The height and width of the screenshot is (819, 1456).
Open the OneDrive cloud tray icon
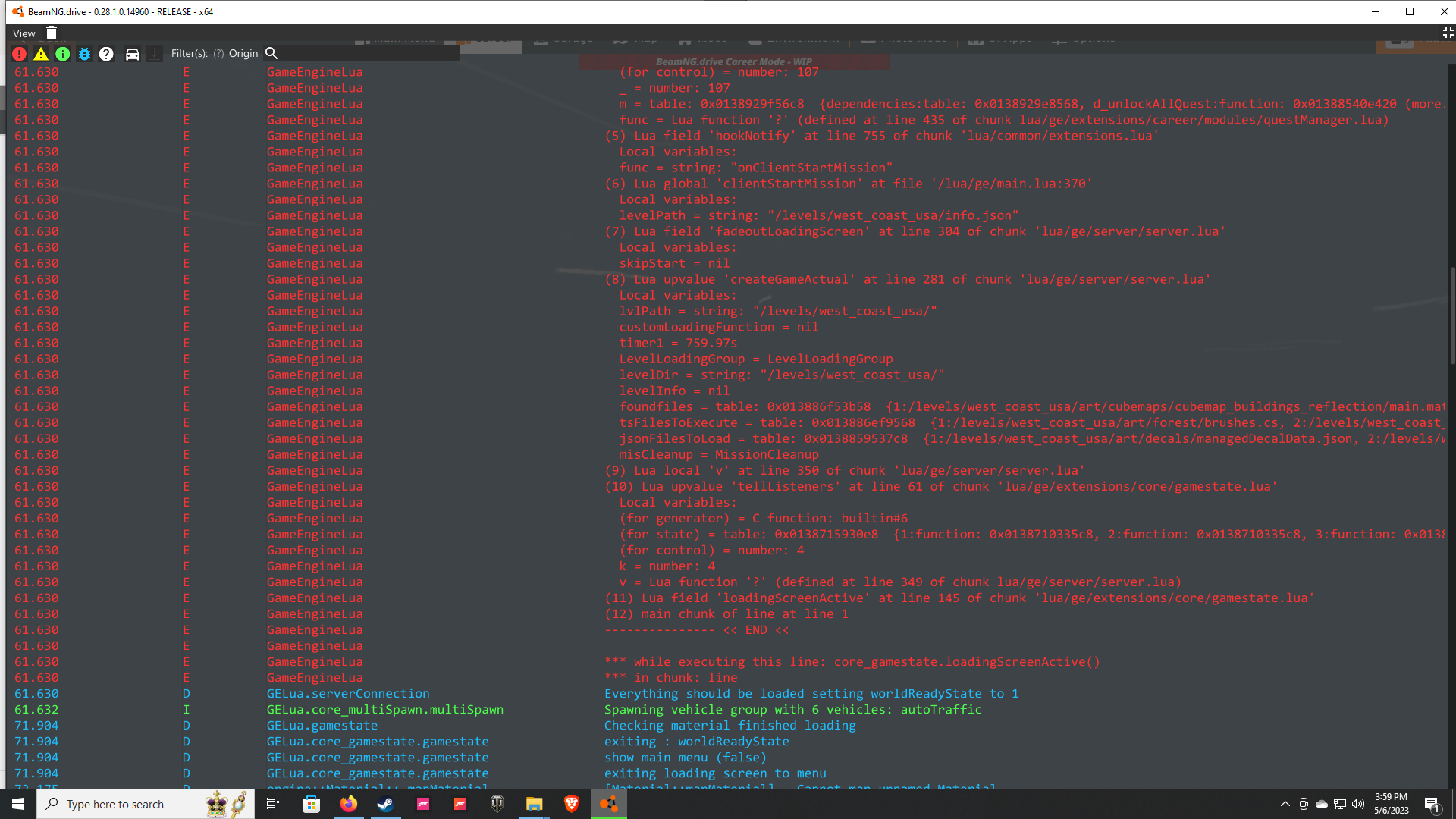1322,804
